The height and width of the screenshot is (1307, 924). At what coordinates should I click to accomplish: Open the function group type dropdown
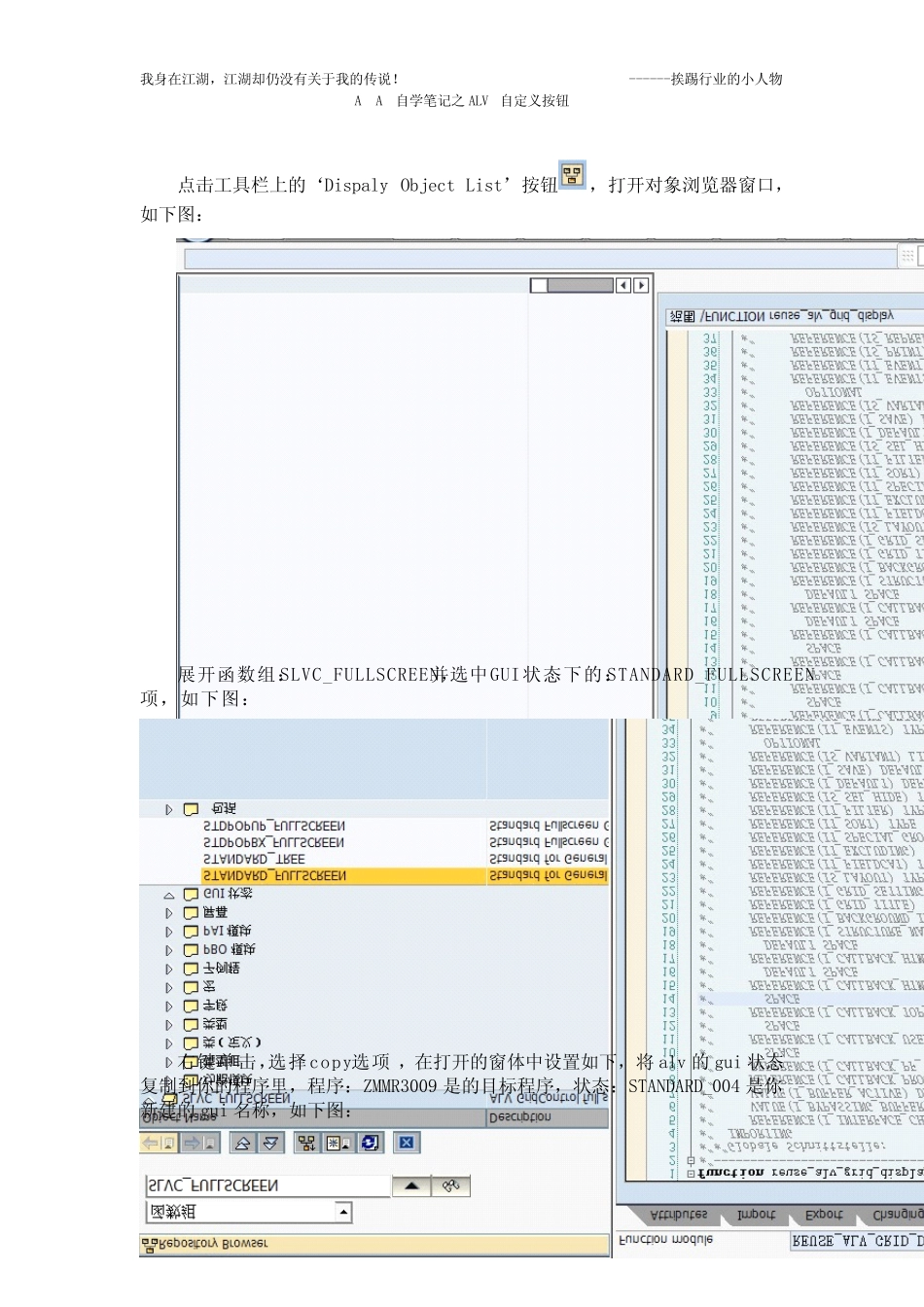[x=343, y=1212]
